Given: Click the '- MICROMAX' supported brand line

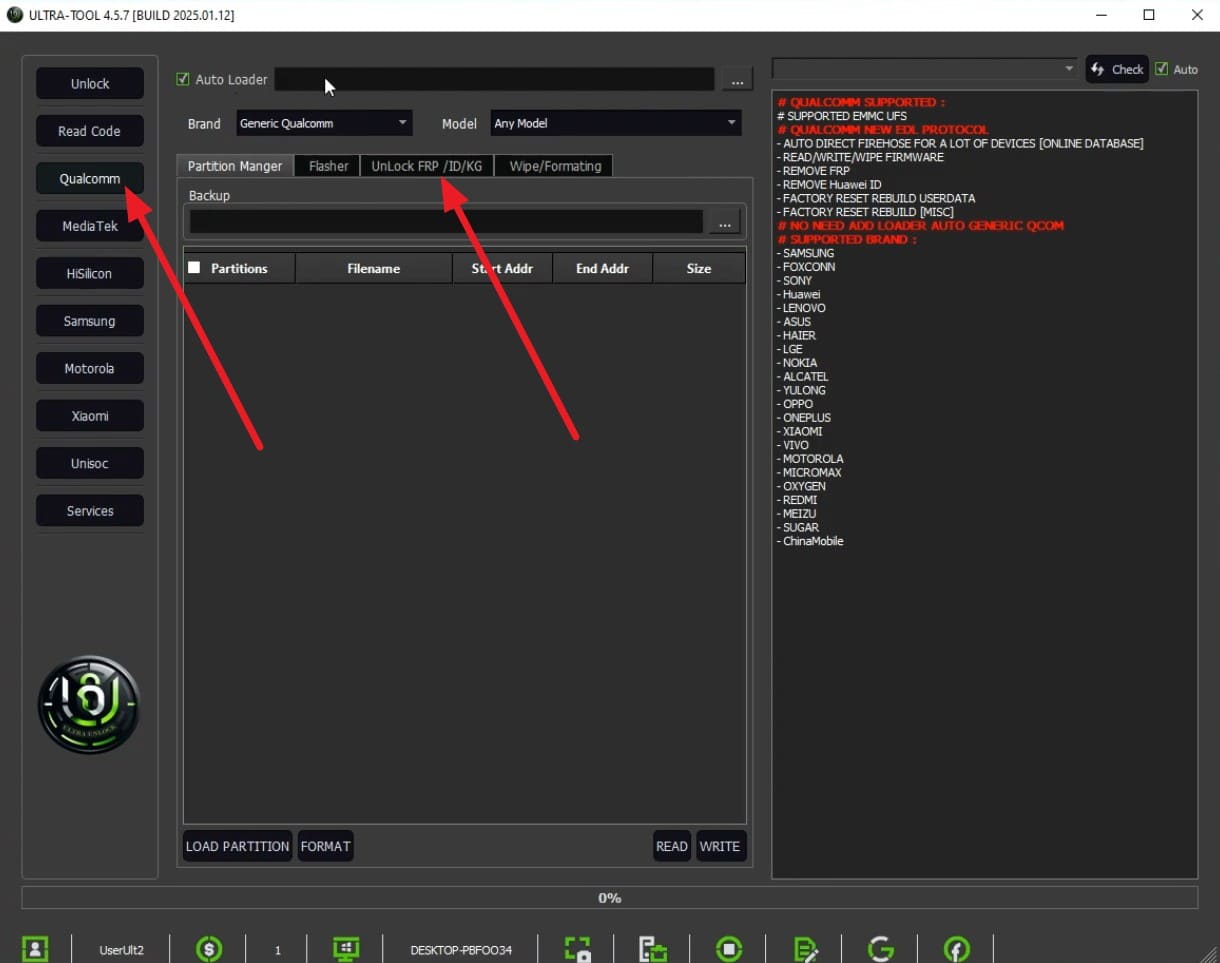Looking at the screenshot, I should [810, 472].
